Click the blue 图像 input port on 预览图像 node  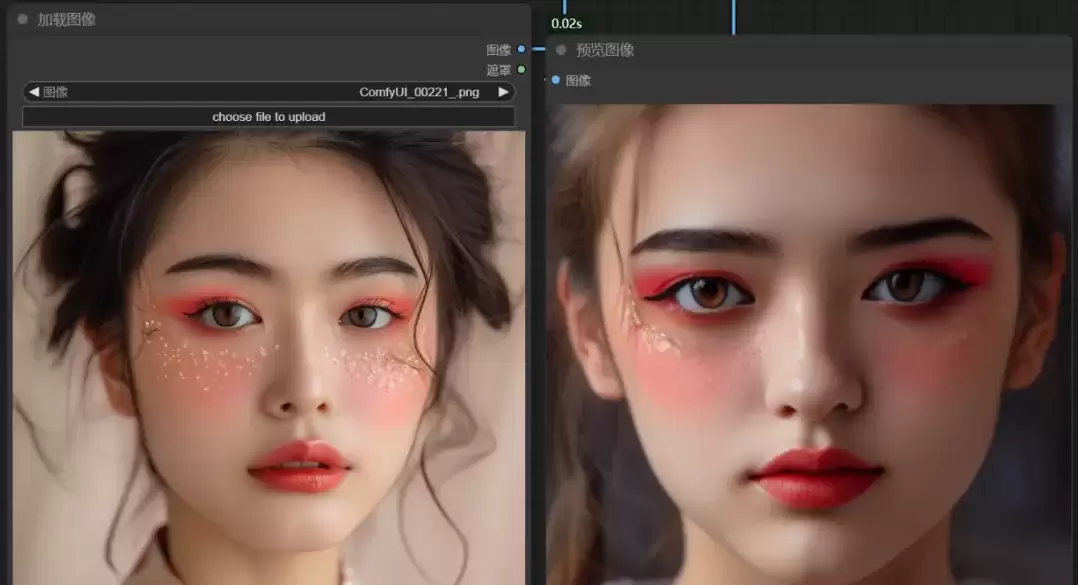pos(556,80)
